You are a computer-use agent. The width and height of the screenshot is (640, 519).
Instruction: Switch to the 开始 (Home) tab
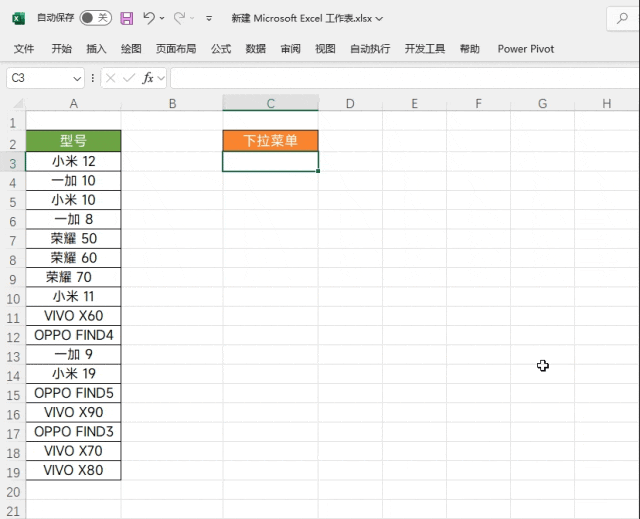62,49
